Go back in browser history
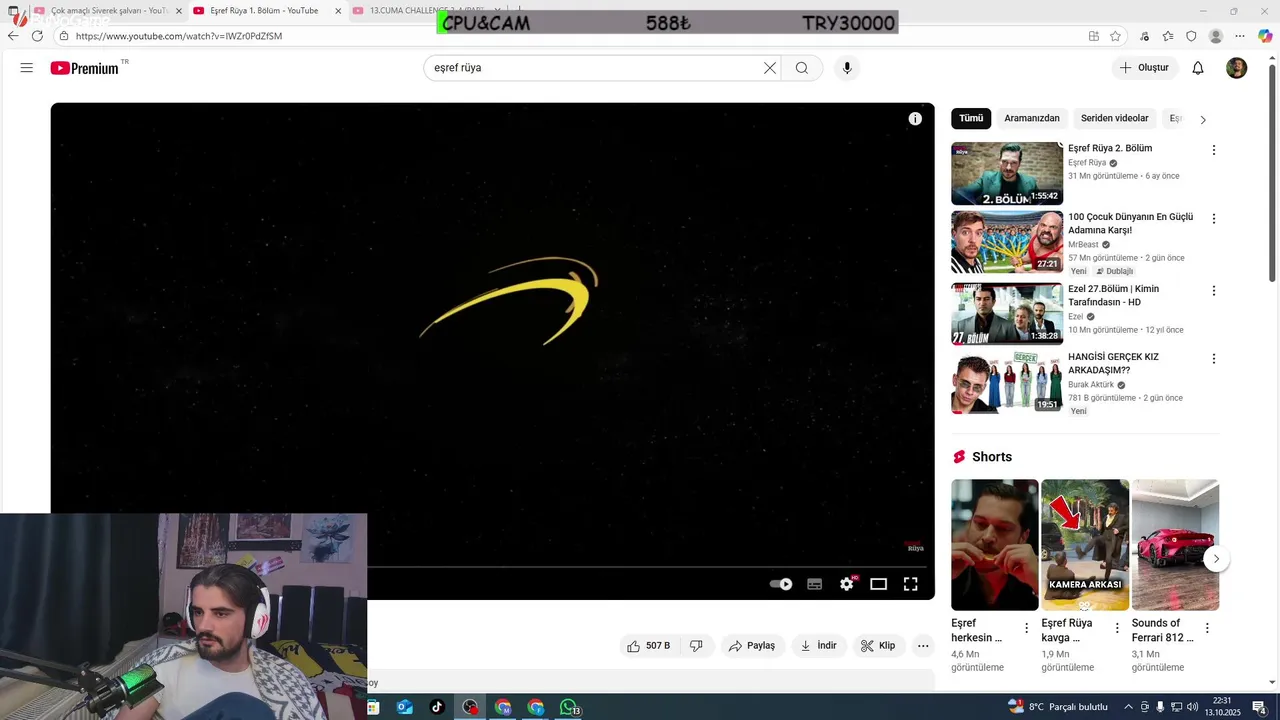The image size is (1280, 720). coord(13,36)
